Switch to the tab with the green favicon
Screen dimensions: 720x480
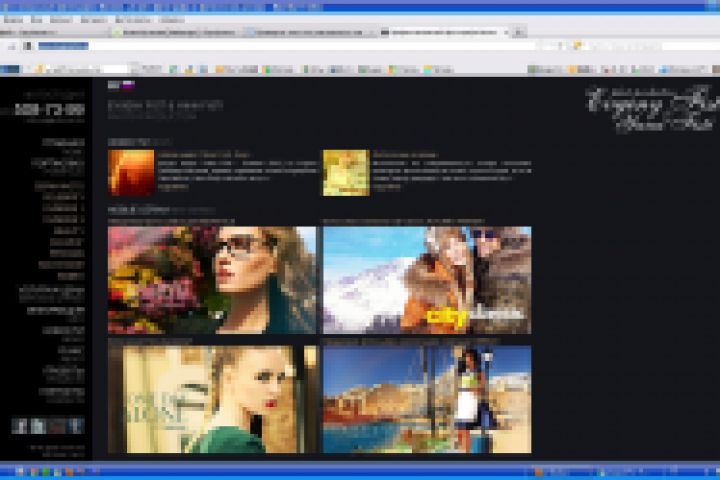(x=174, y=33)
